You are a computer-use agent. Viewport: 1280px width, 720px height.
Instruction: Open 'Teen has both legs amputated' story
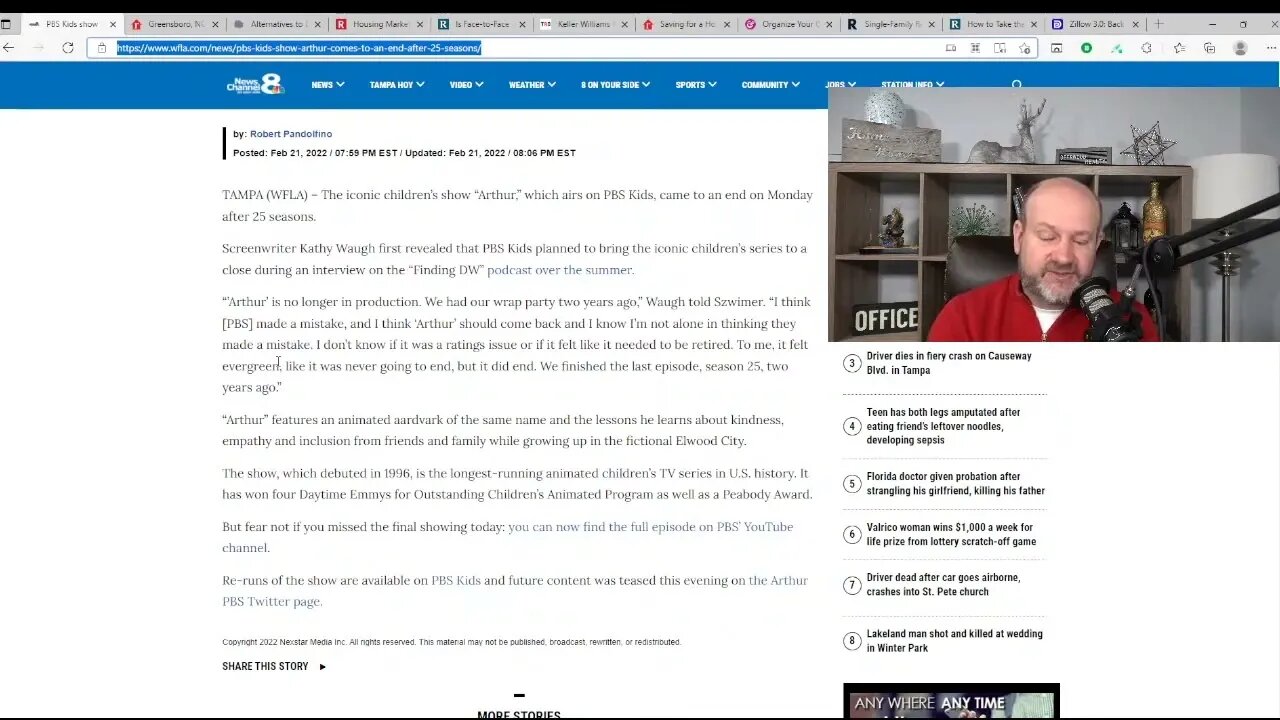tap(943, 426)
